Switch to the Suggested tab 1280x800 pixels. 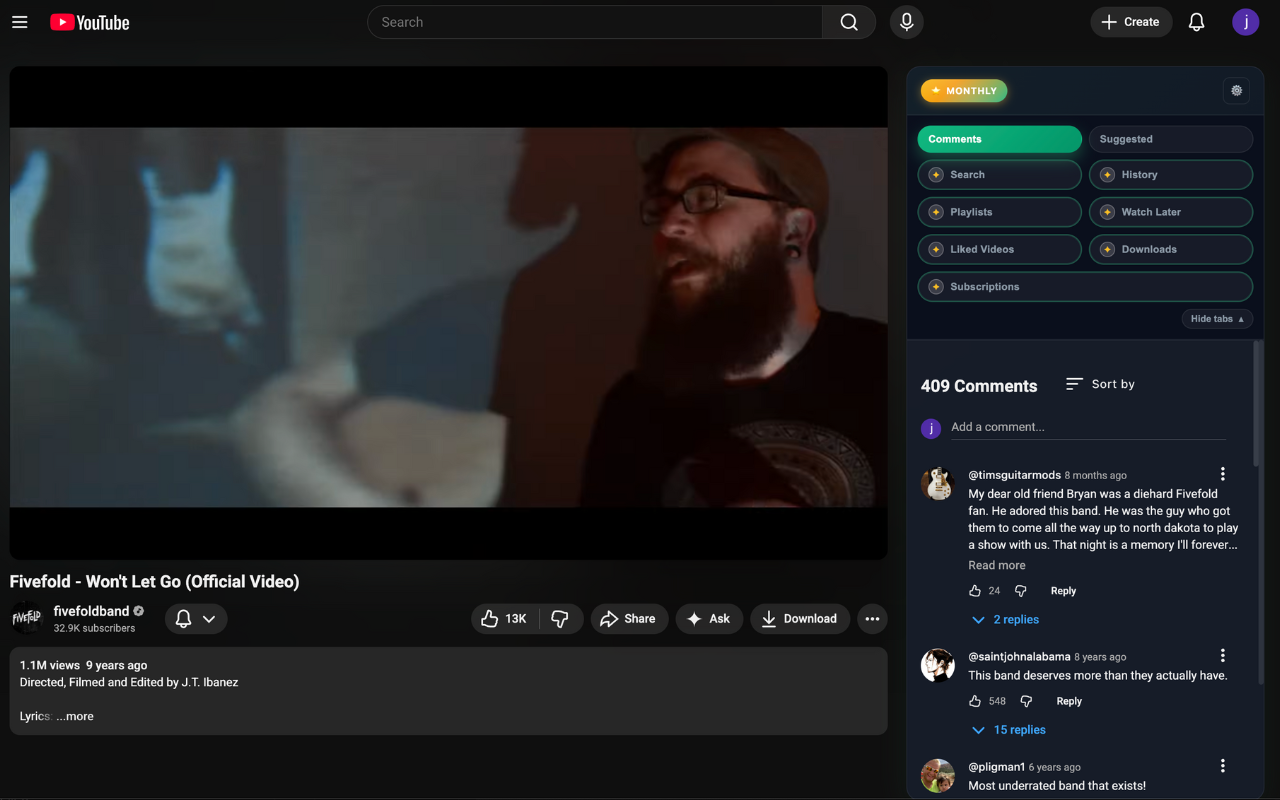(1171, 139)
